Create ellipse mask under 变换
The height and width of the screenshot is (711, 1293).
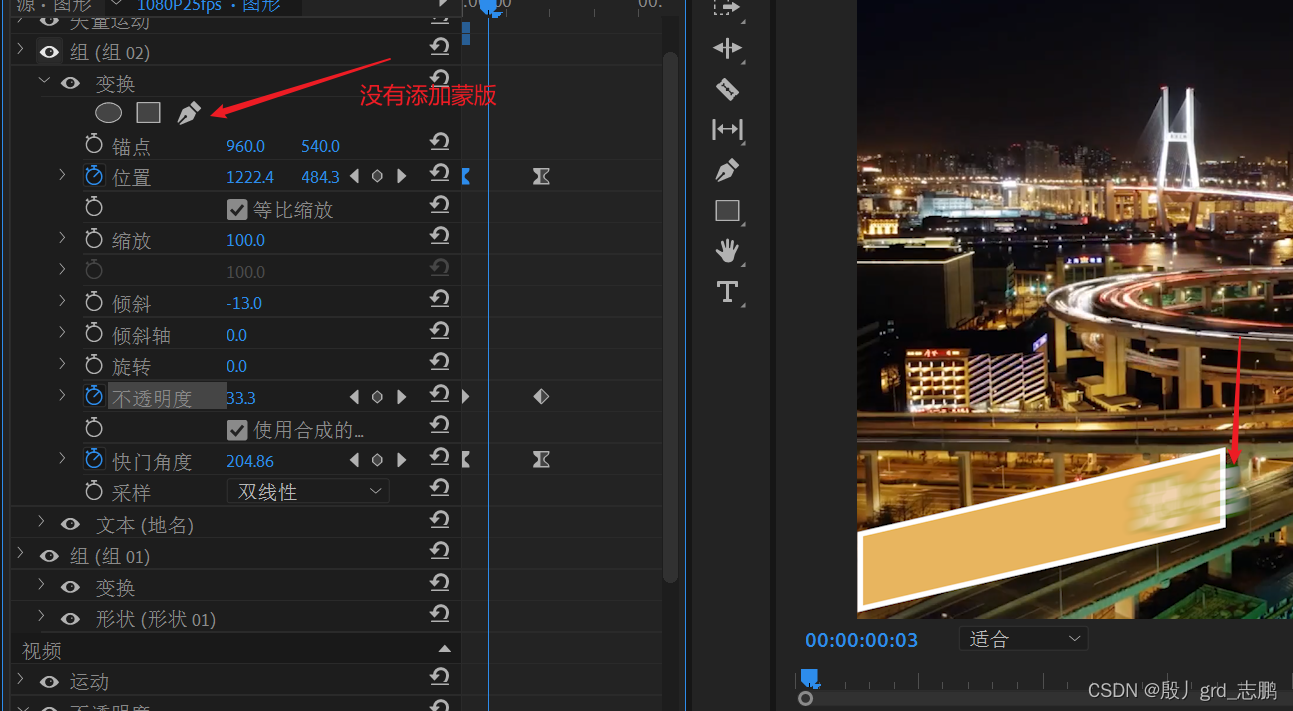(x=108, y=113)
